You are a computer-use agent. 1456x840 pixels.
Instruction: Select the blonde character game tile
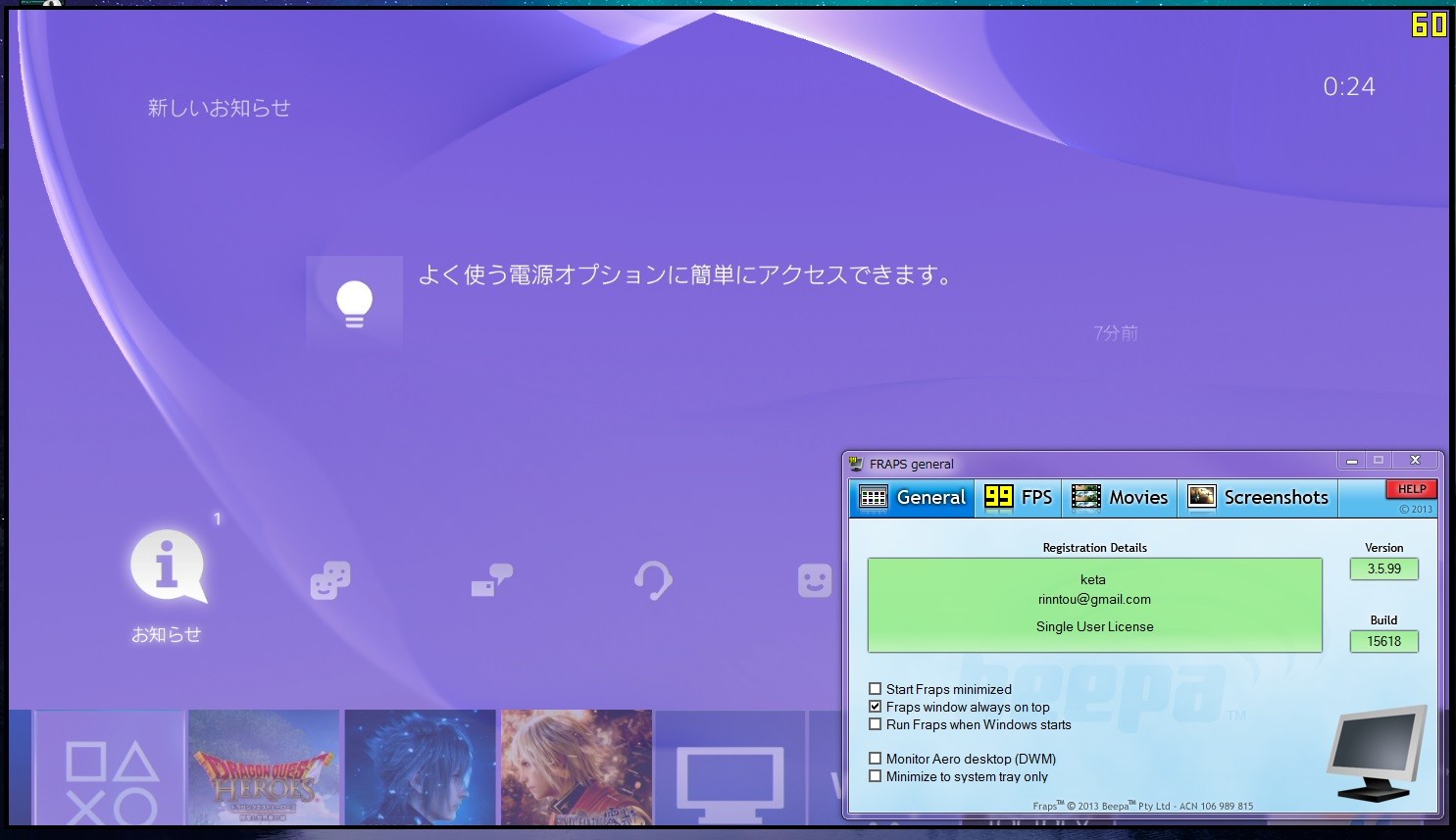pos(577,767)
